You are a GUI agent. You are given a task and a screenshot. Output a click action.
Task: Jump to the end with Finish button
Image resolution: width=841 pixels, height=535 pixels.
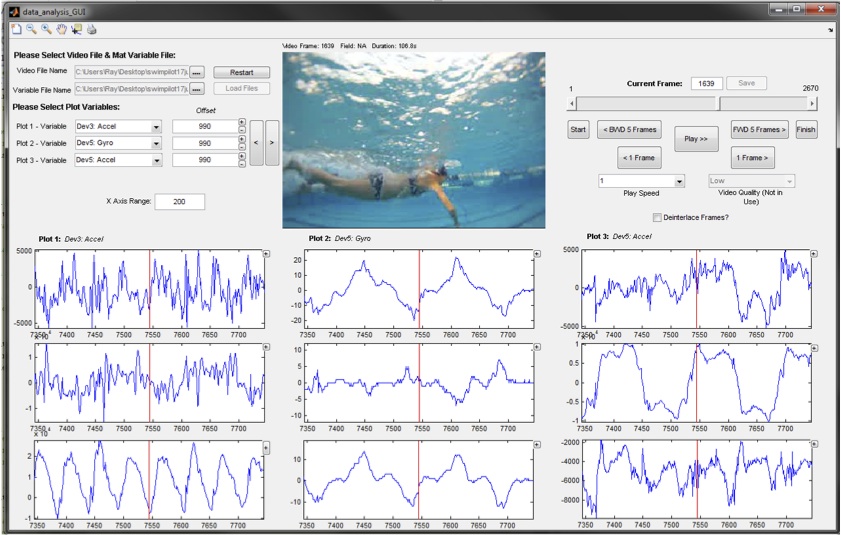[806, 130]
